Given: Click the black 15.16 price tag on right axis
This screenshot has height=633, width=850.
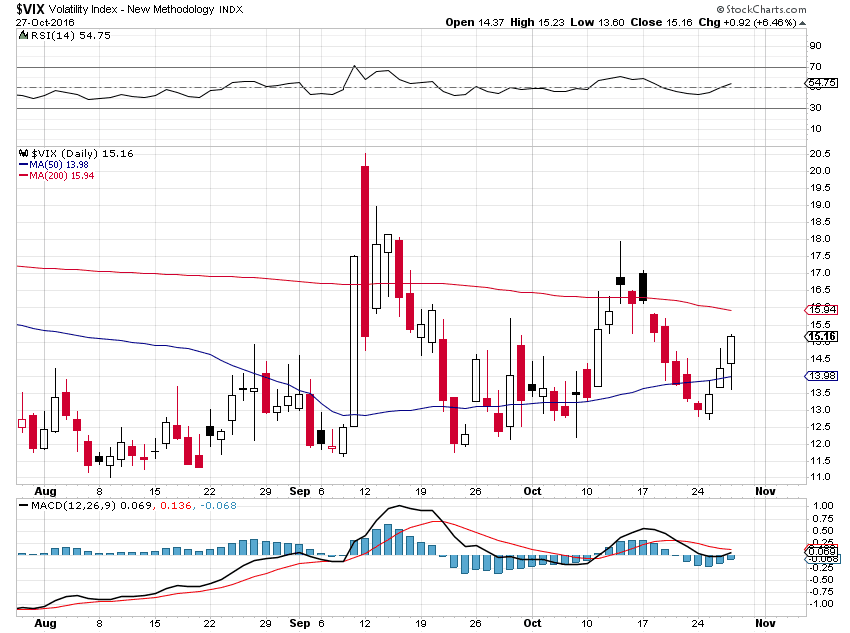Looking at the screenshot, I should click(822, 337).
